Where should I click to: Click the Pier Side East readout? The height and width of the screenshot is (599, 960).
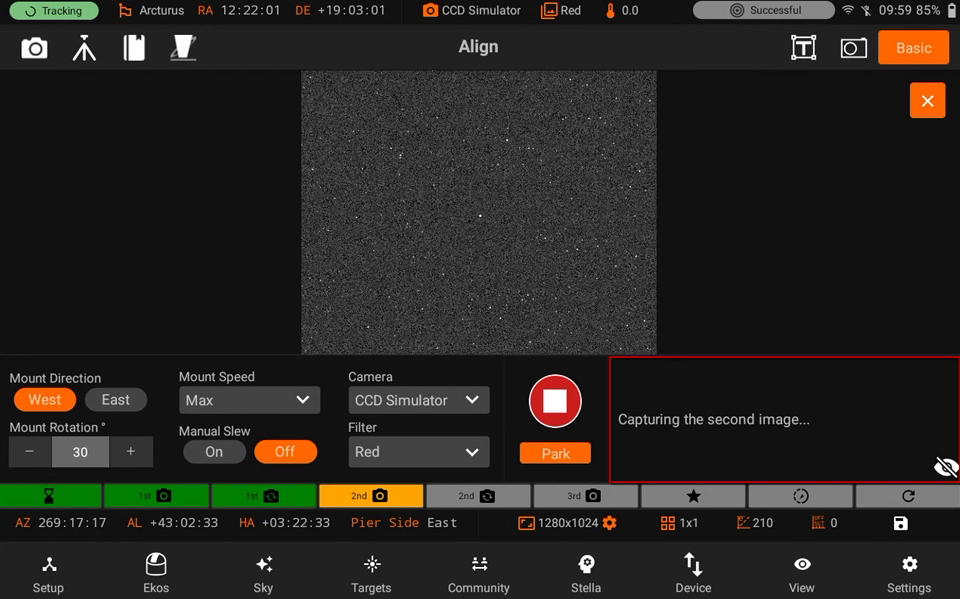(x=404, y=523)
